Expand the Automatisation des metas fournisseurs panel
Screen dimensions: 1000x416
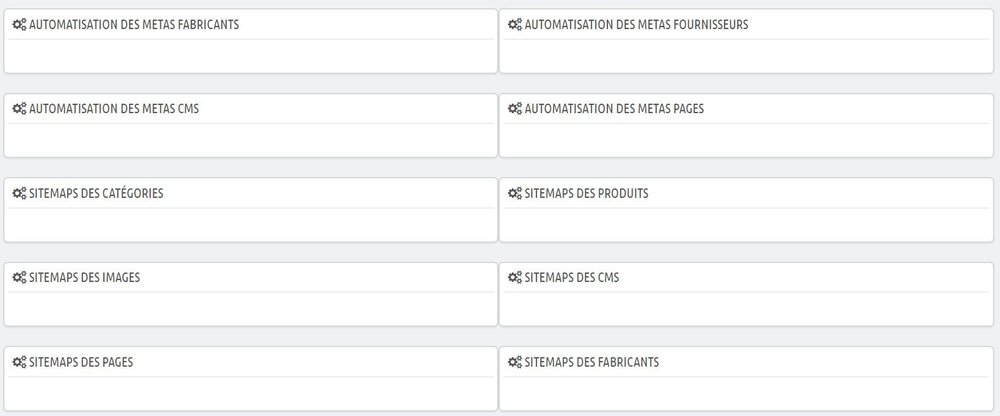pyautogui.click(x=636, y=25)
